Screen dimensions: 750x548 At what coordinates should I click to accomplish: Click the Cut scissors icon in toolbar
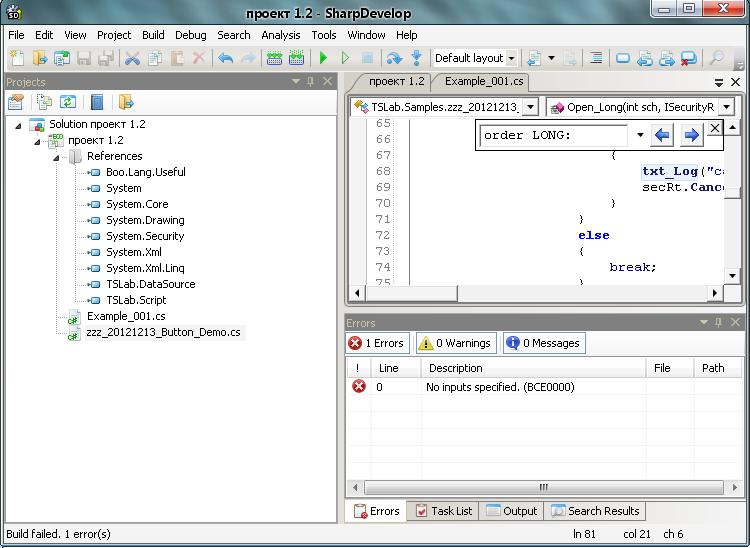click(132, 59)
